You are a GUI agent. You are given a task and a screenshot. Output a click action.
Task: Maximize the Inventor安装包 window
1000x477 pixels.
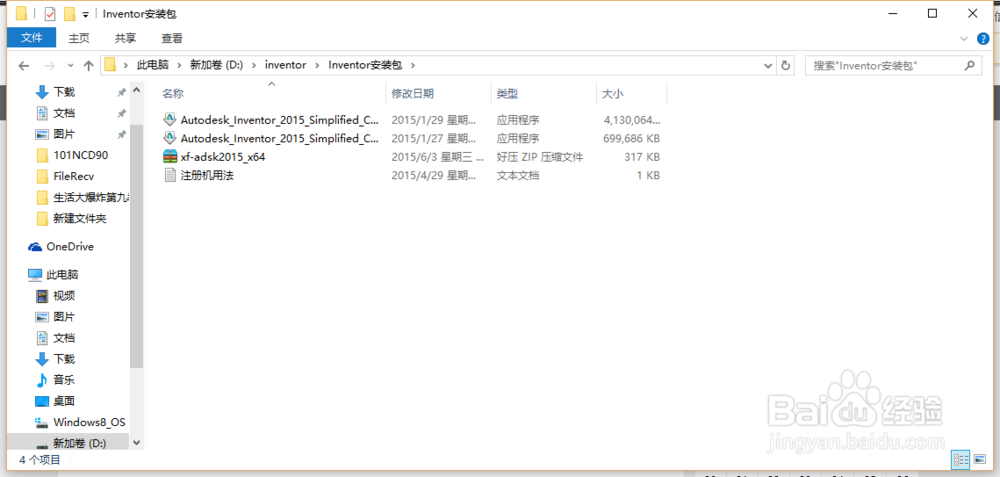point(932,13)
